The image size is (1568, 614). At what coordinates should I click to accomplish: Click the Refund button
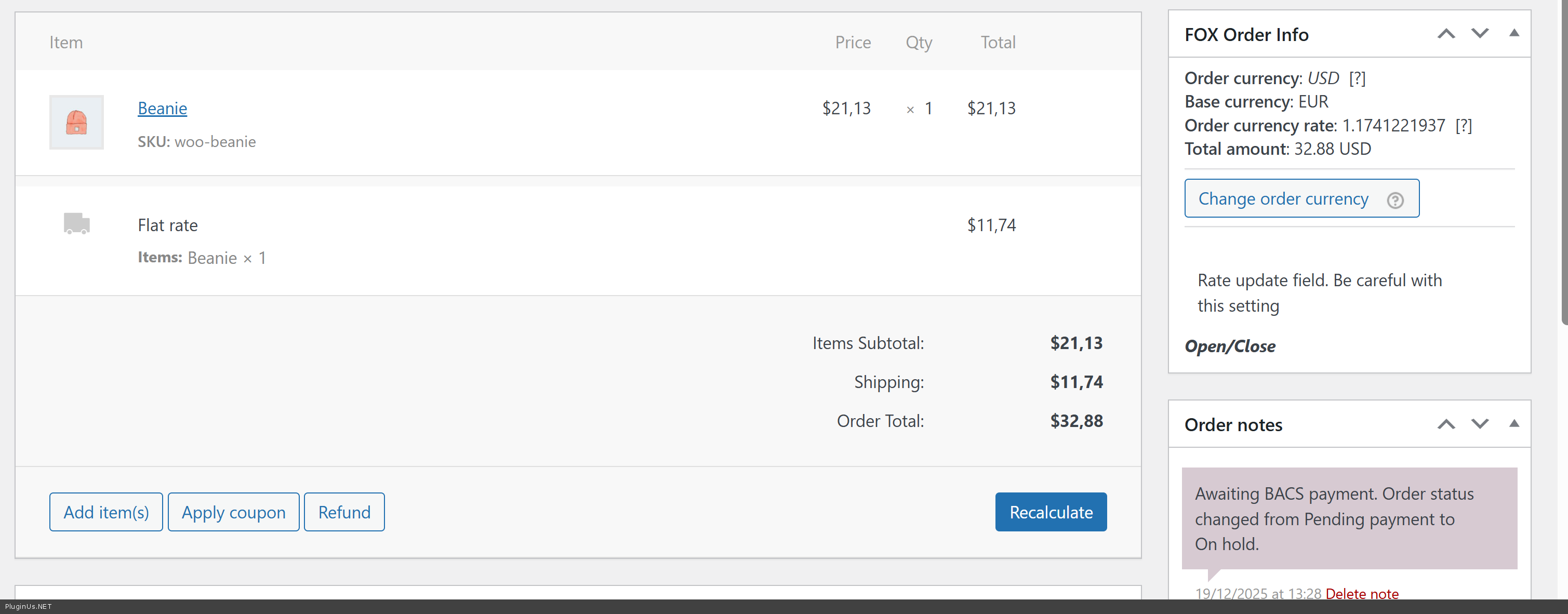click(x=344, y=512)
